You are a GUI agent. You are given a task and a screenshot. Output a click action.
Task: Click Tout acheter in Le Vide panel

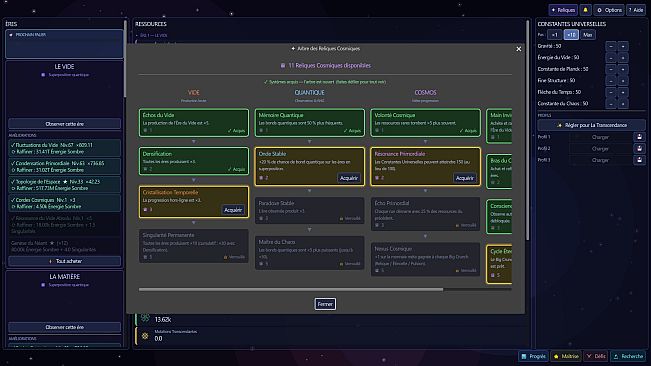pyautogui.click(x=64, y=261)
